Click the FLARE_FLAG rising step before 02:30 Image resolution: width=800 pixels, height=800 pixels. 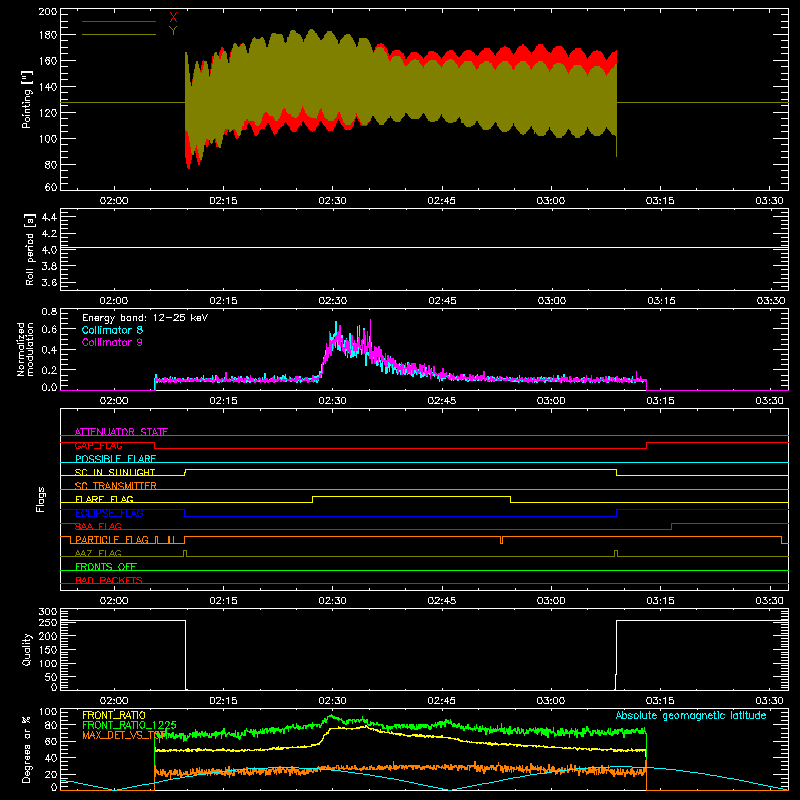click(x=312, y=499)
